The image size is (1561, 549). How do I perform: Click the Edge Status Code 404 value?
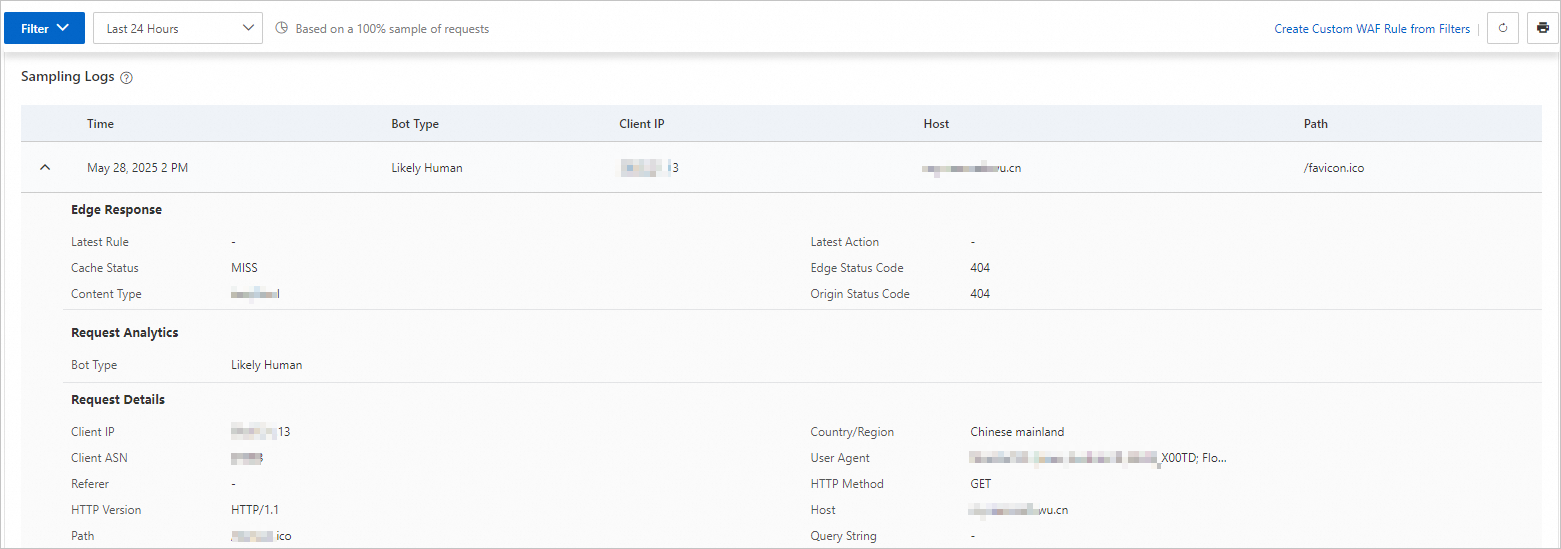tap(980, 268)
